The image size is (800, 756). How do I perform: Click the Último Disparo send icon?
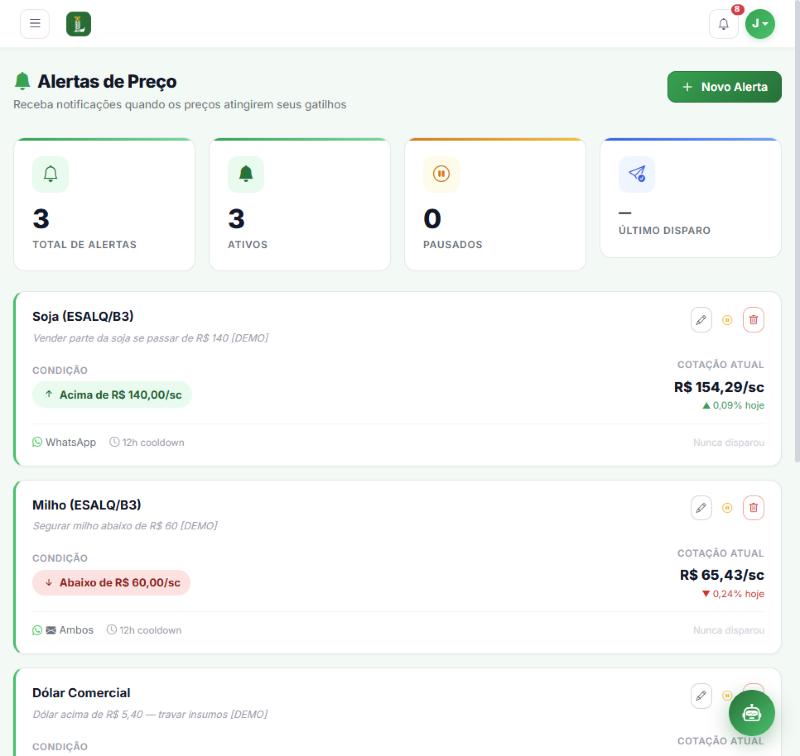point(637,174)
